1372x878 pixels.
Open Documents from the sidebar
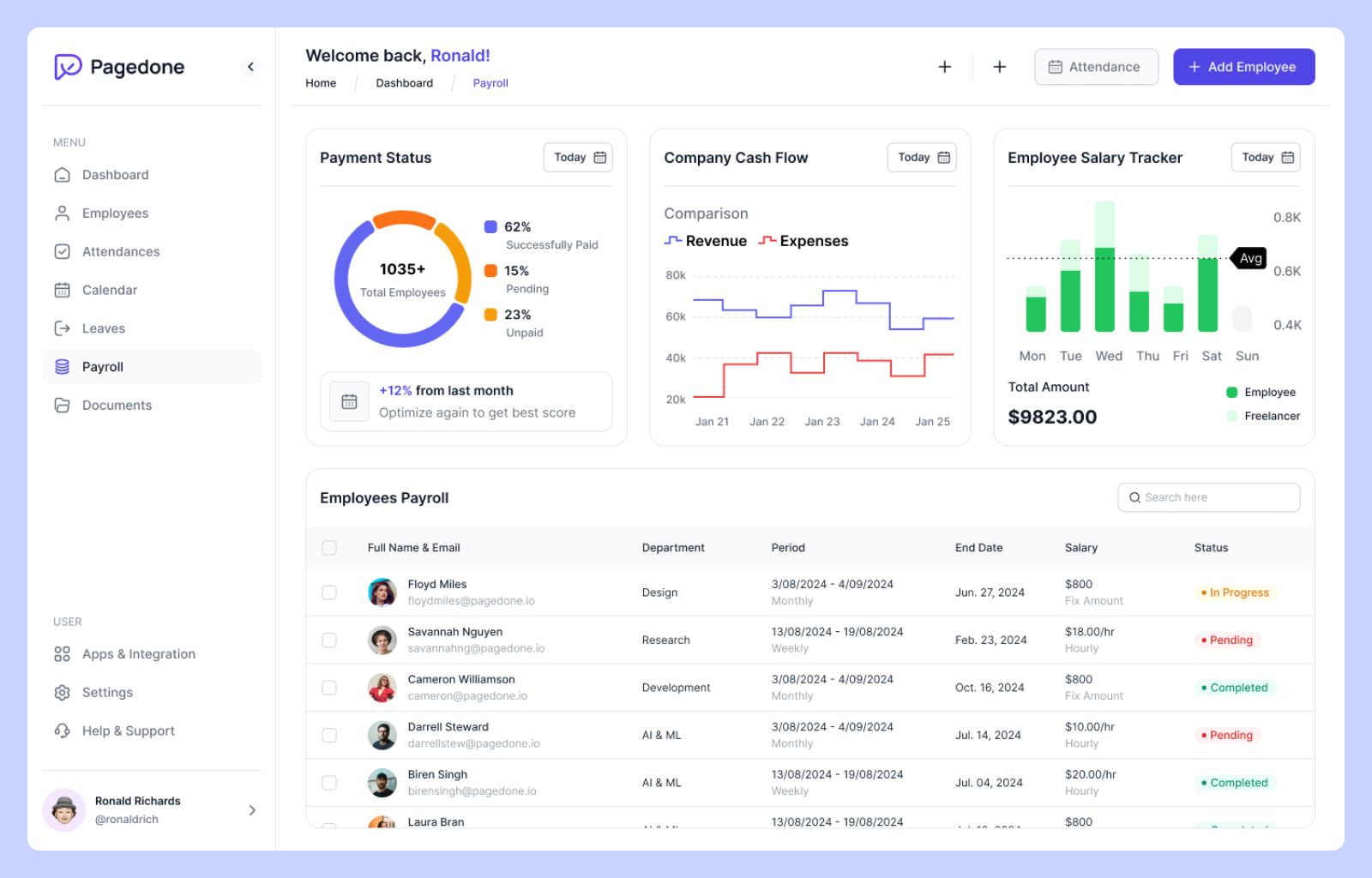152,406
